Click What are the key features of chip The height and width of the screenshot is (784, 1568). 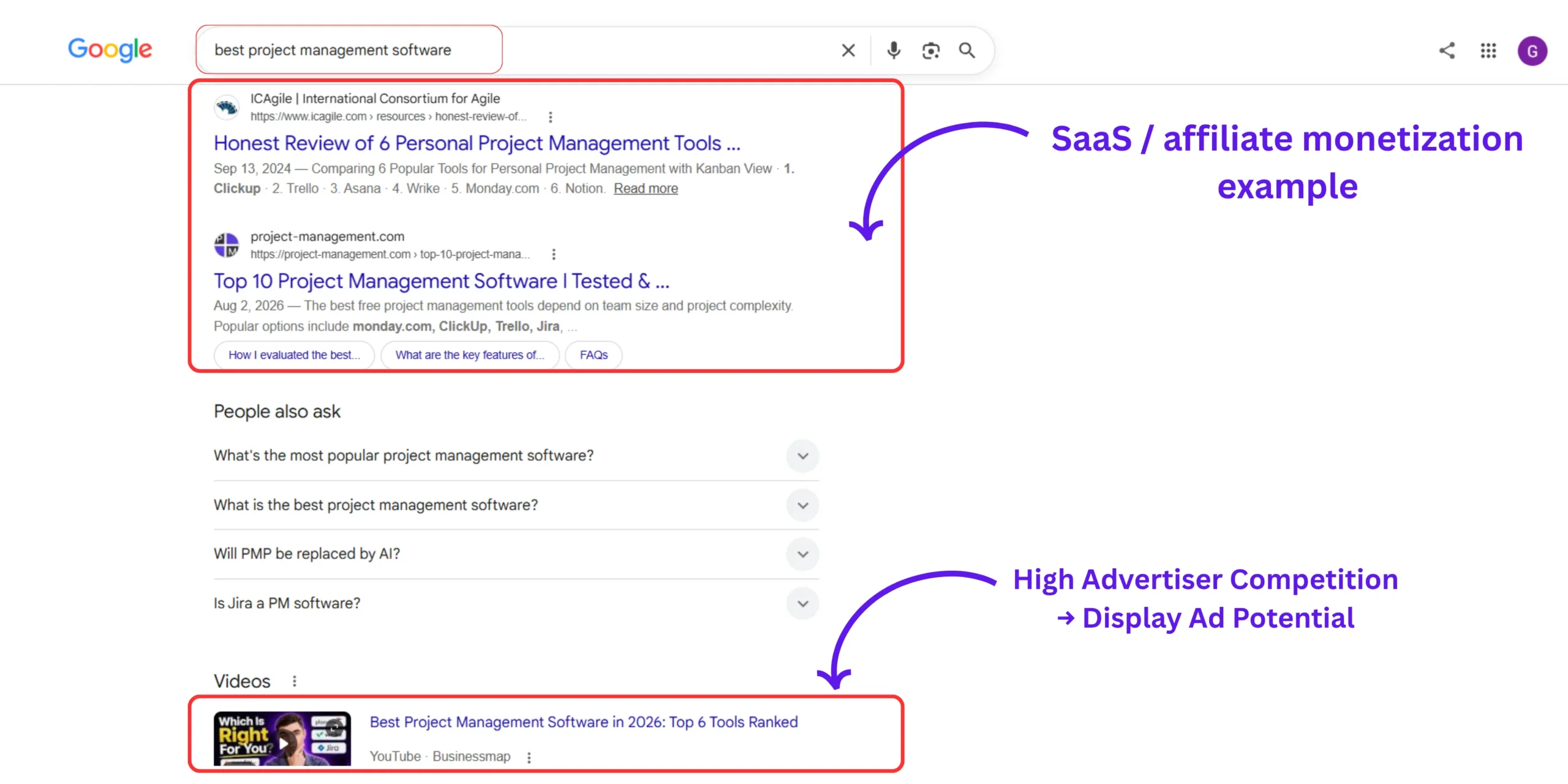pyautogui.click(x=470, y=355)
